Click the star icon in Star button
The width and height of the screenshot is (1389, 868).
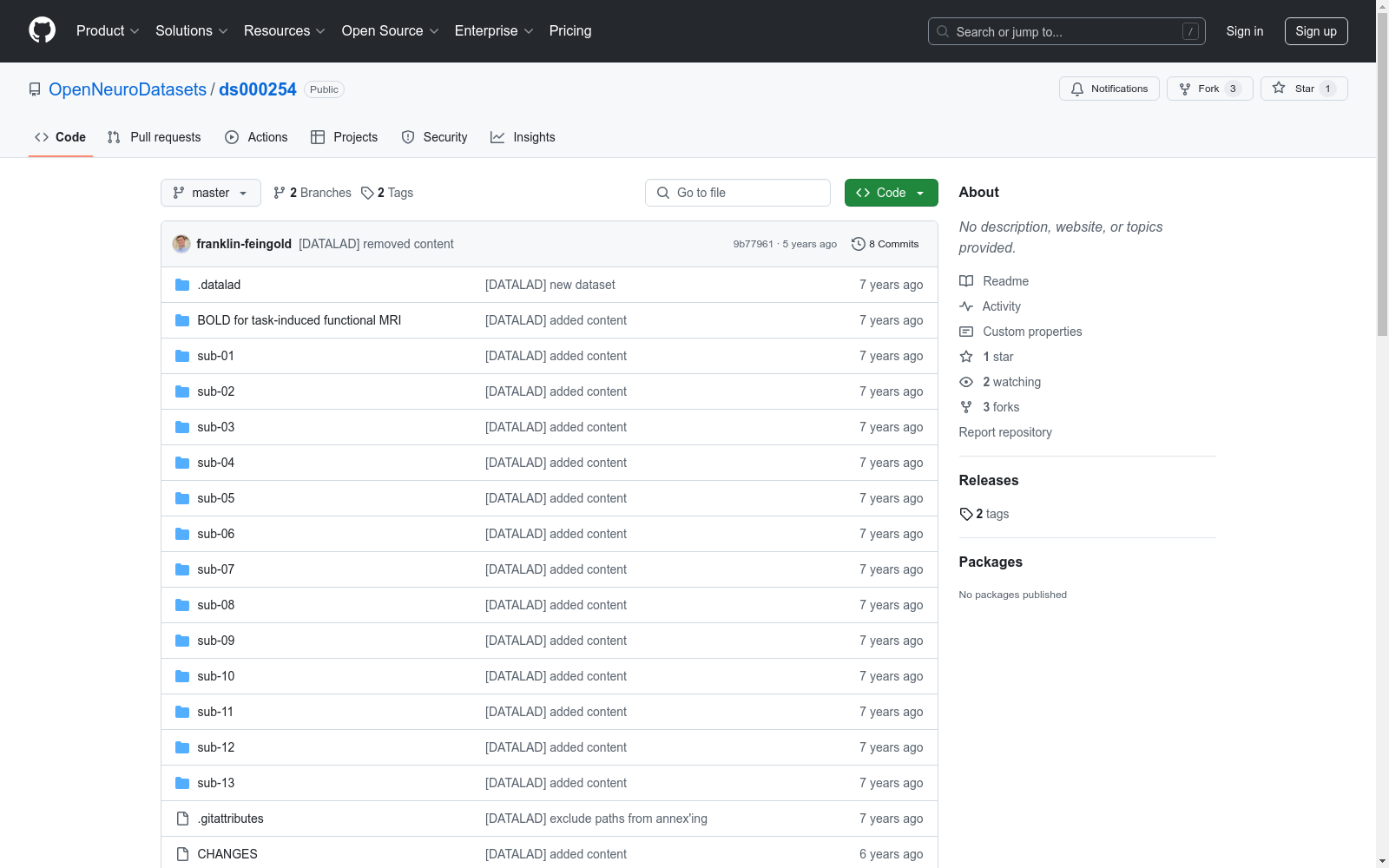coord(1279,88)
